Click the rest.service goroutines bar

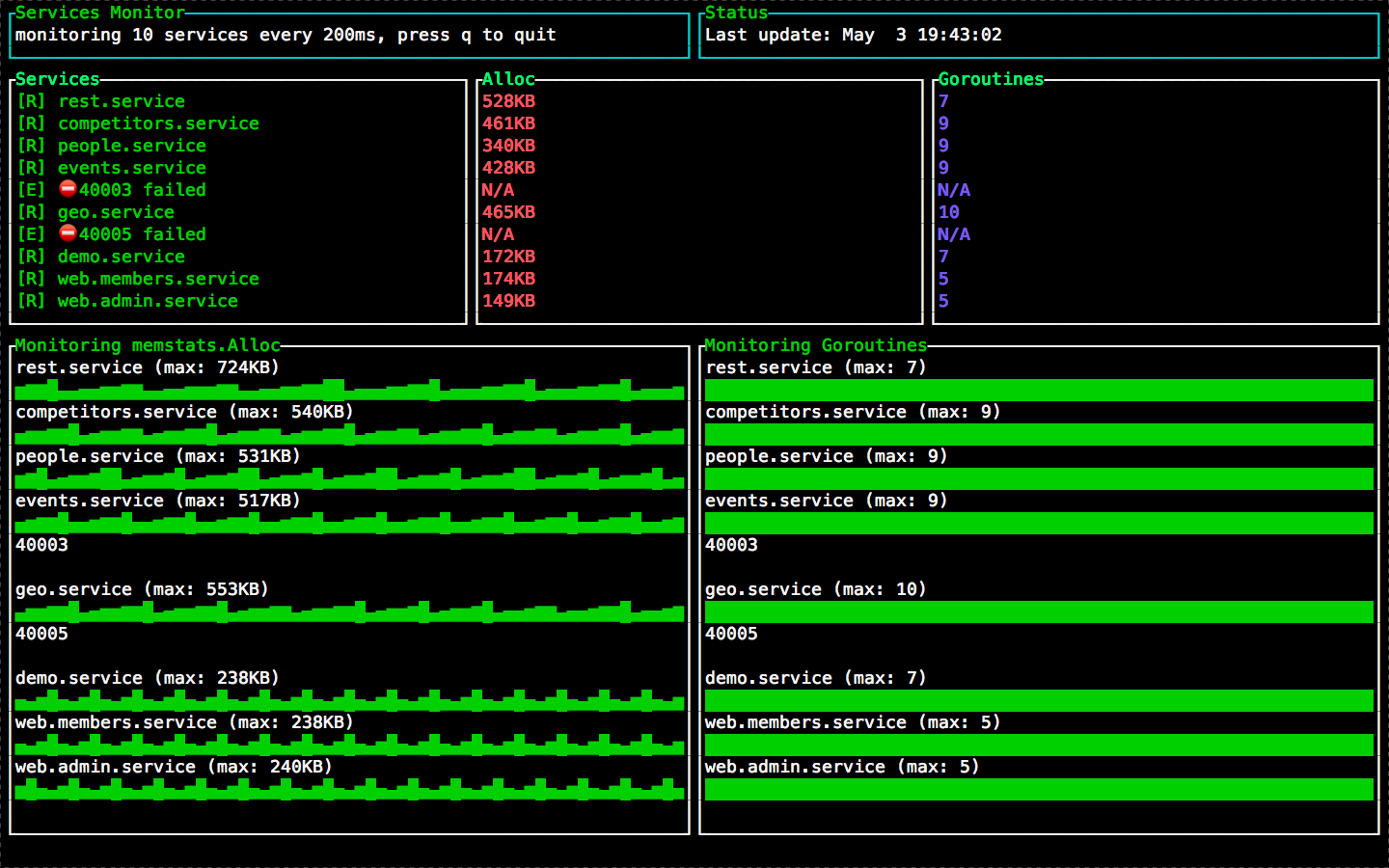1039,390
